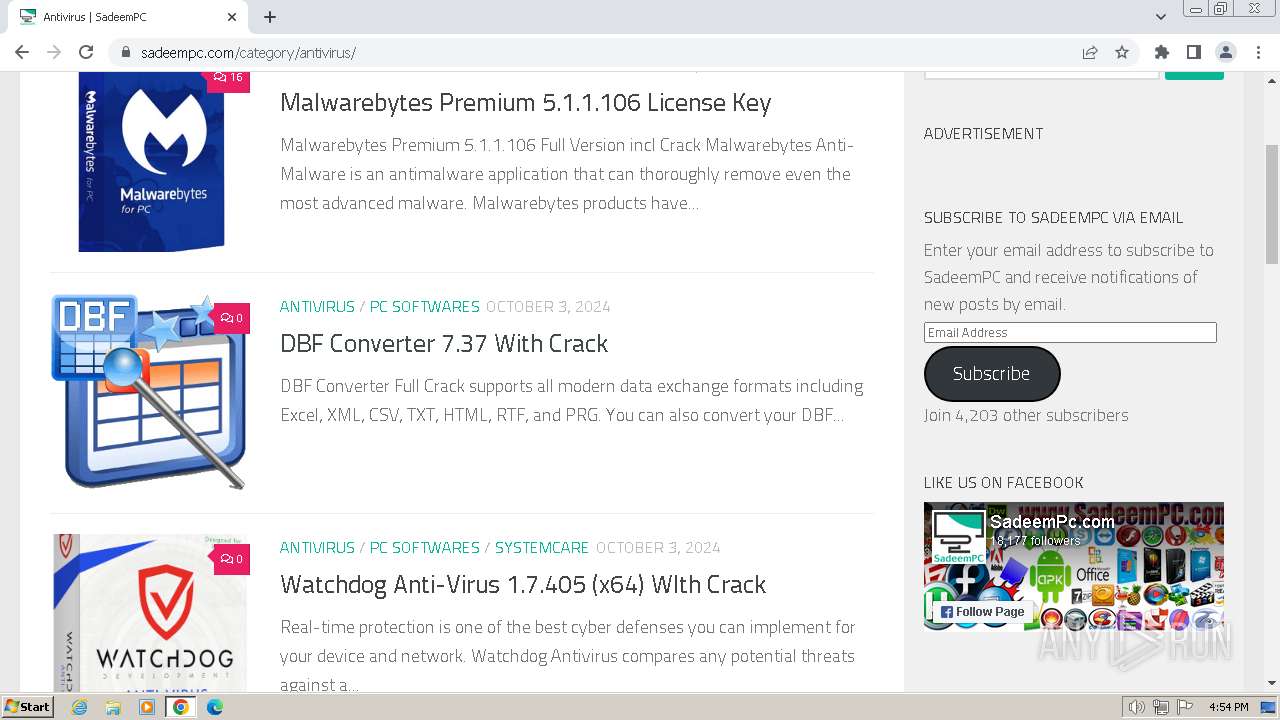The height and width of the screenshot is (720, 1280).
Task: Expand the tab search chevron
Action: pyautogui.click(x=1161, y=16)
